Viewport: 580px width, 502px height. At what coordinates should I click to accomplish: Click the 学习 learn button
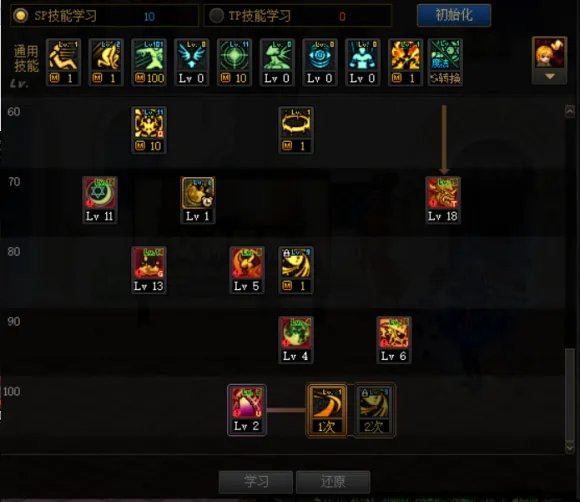click(x=256, y=482)
